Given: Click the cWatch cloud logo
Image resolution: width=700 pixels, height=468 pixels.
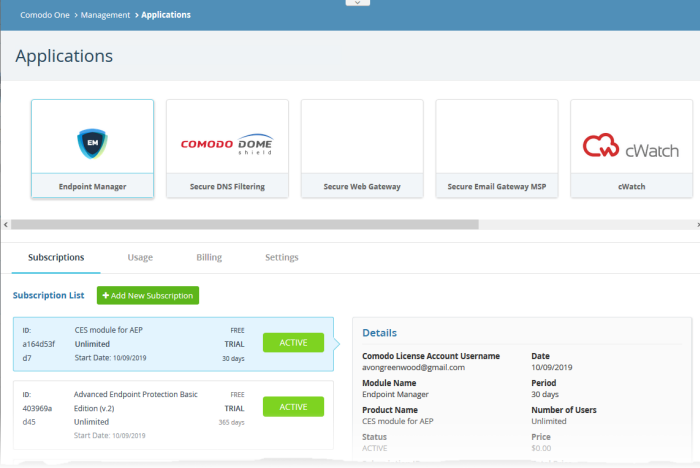Looking at the screenshot, I should [631, 146].
